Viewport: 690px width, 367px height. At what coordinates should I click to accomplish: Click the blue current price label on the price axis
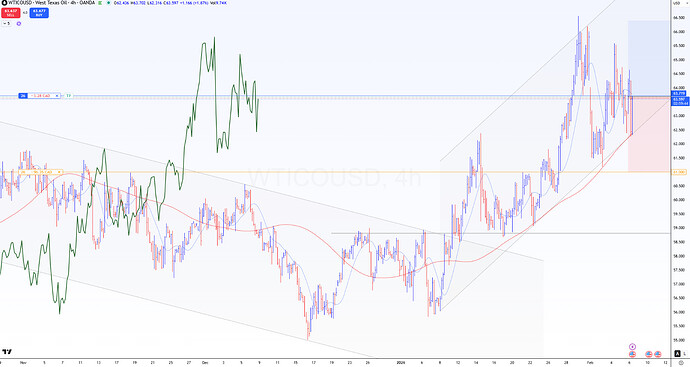point(680,102)
